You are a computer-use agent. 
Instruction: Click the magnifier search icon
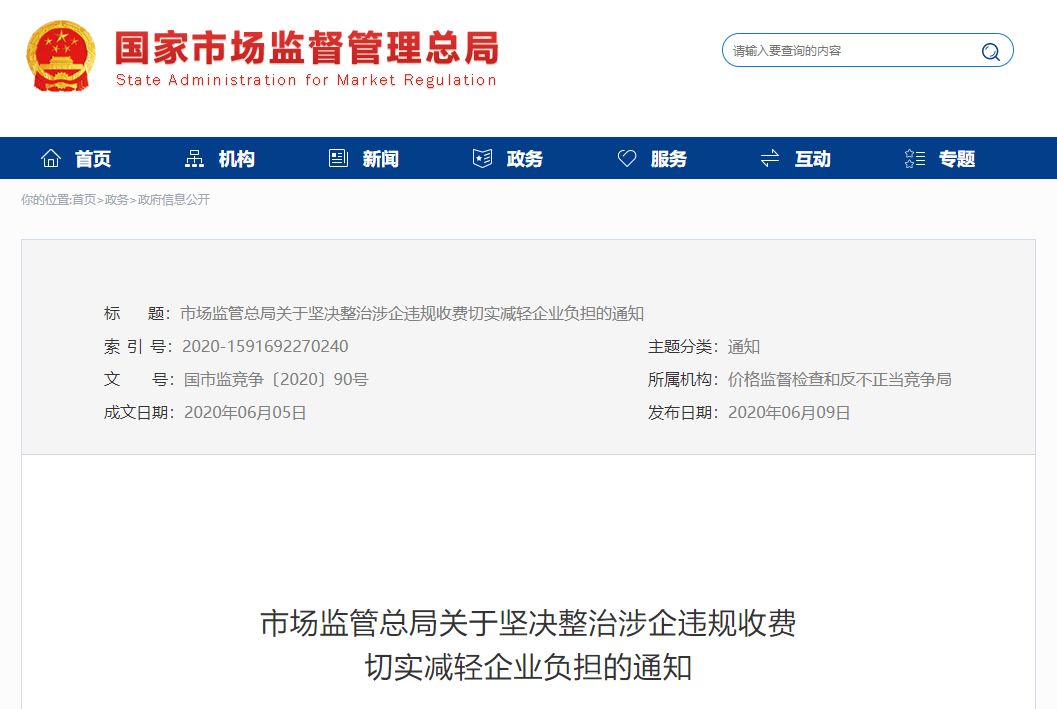(990, 51)
